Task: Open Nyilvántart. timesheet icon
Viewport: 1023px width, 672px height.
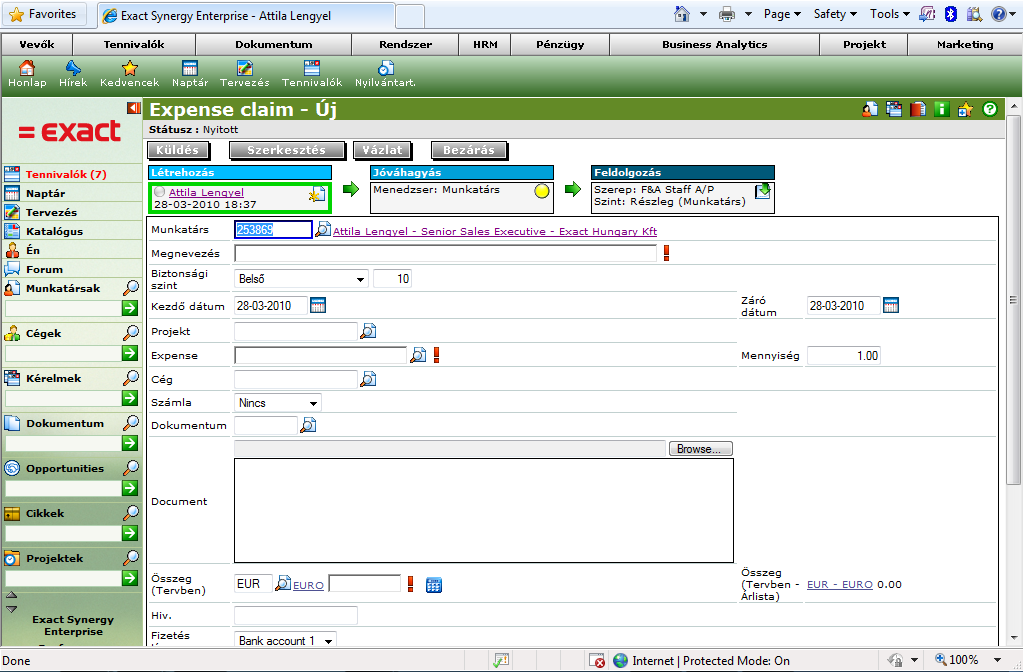Action: [x=386, y=68]
